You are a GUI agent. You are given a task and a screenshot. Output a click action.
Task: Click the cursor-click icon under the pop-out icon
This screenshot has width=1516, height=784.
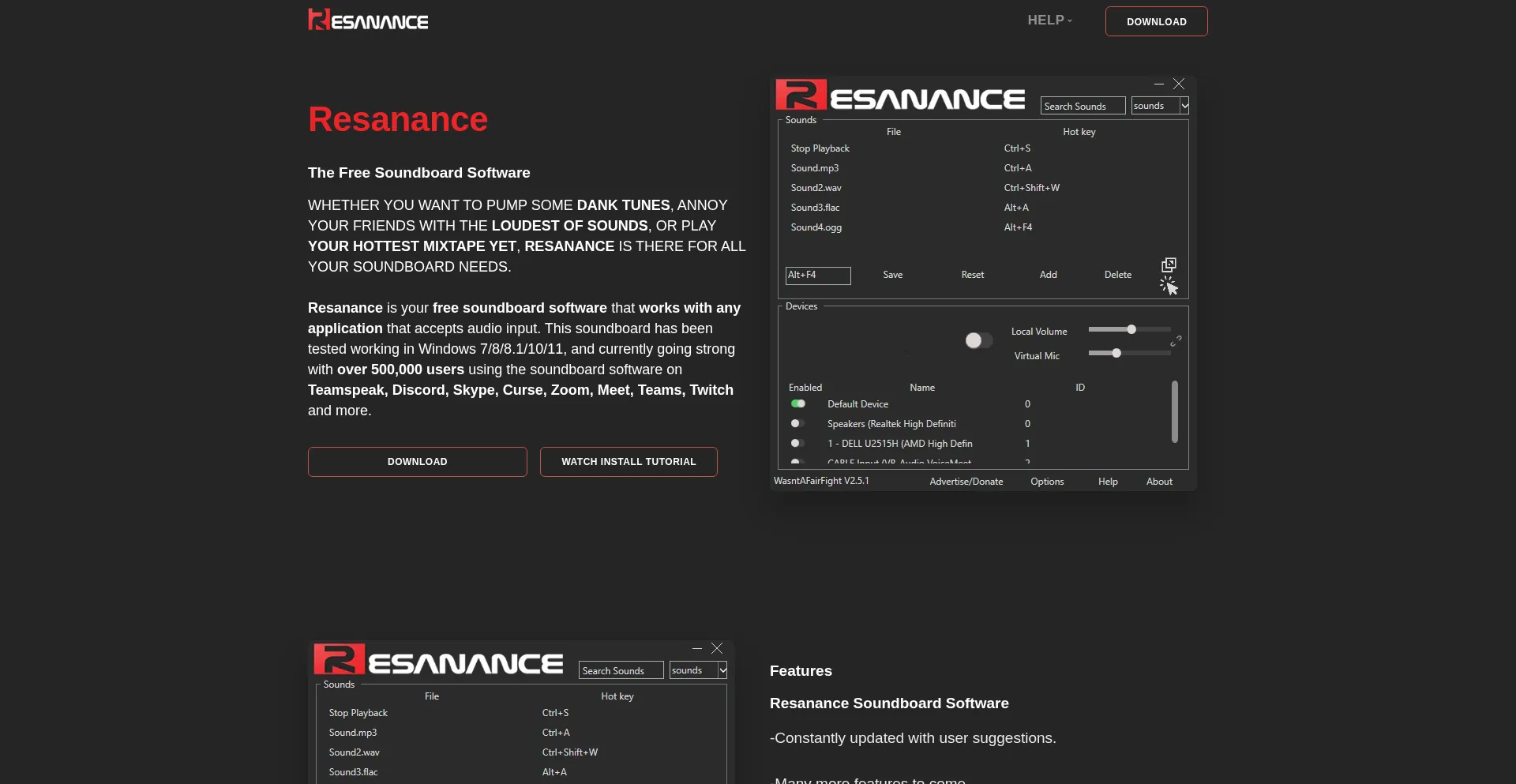click(x=1169, y=286)
